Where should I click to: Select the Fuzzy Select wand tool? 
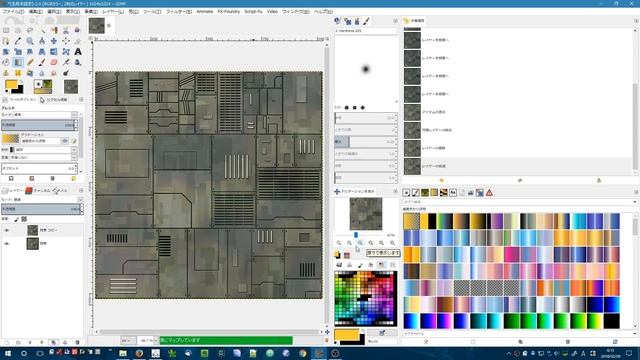(42, 30)
